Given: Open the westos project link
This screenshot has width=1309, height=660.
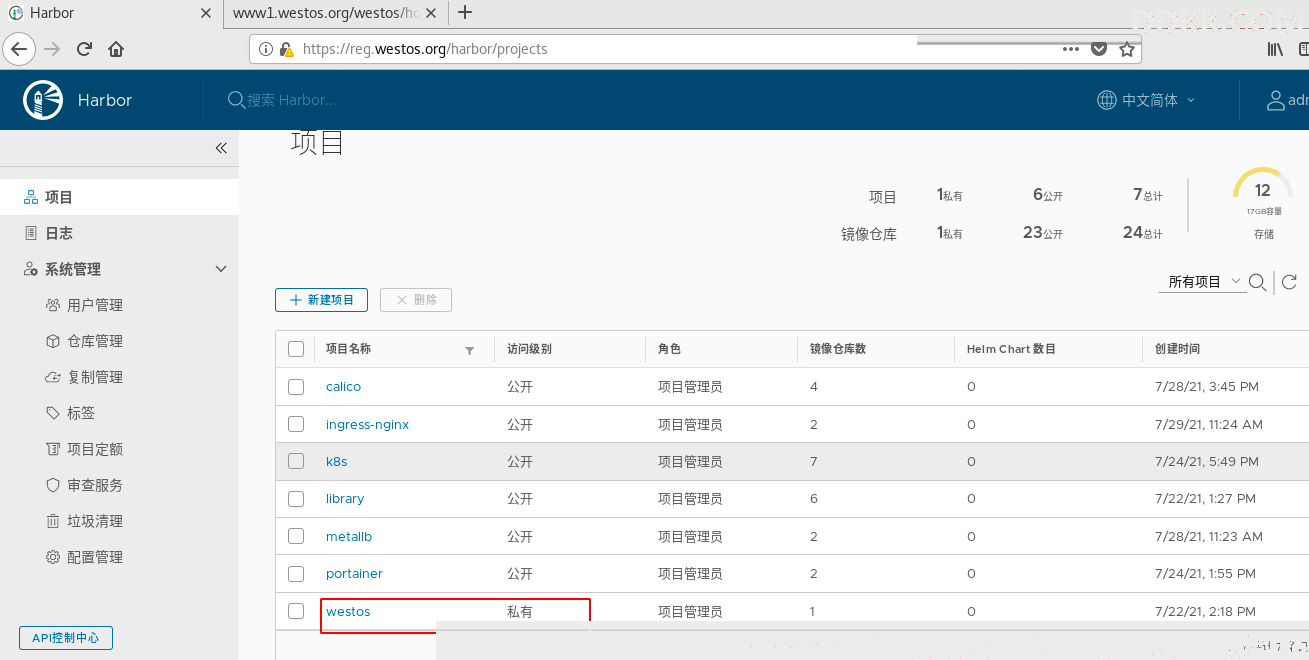Looking at the screenshot, I should (x=348, y=611).
